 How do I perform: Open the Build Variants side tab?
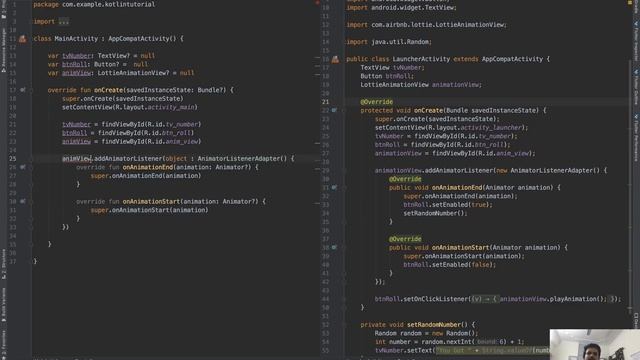4,305
